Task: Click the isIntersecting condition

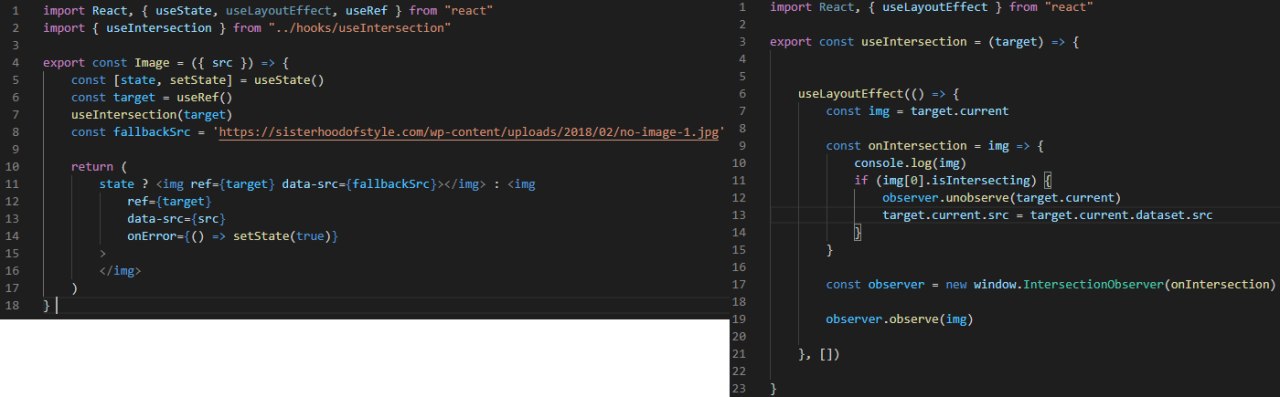Action: pos(951,180)
